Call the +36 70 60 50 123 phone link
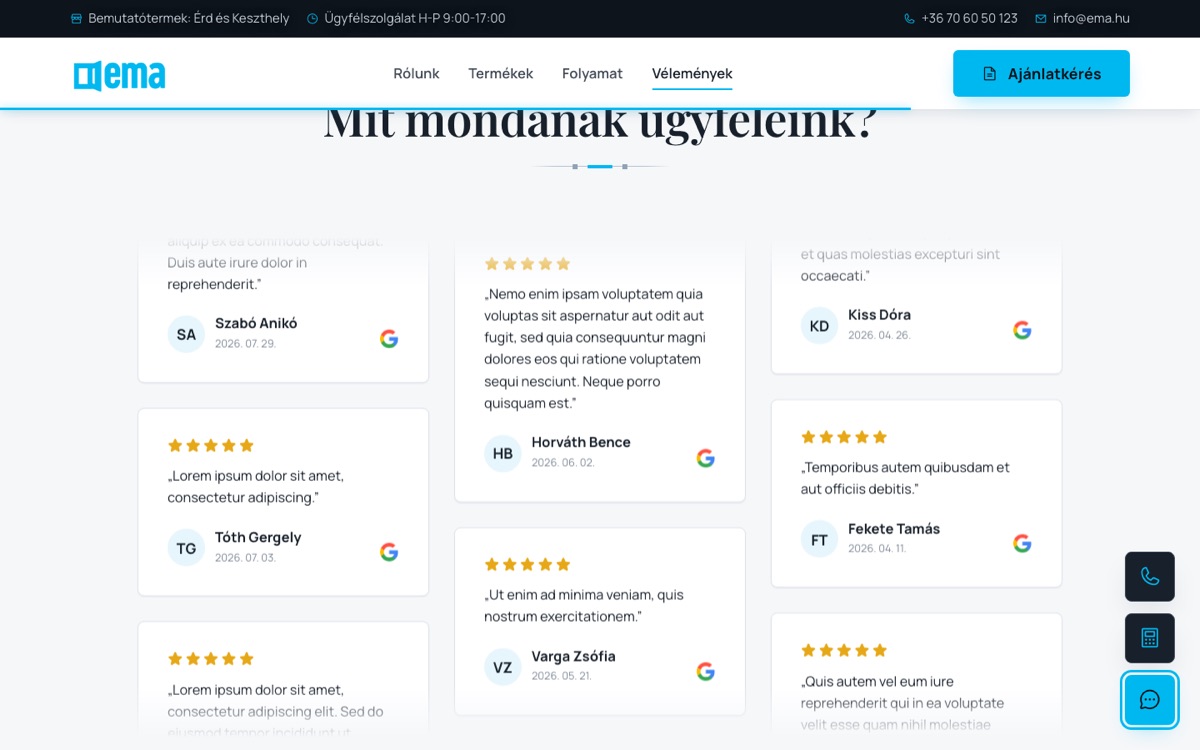Image resolution: width=1200 pixels, height=750 pixels. point(969,18)
